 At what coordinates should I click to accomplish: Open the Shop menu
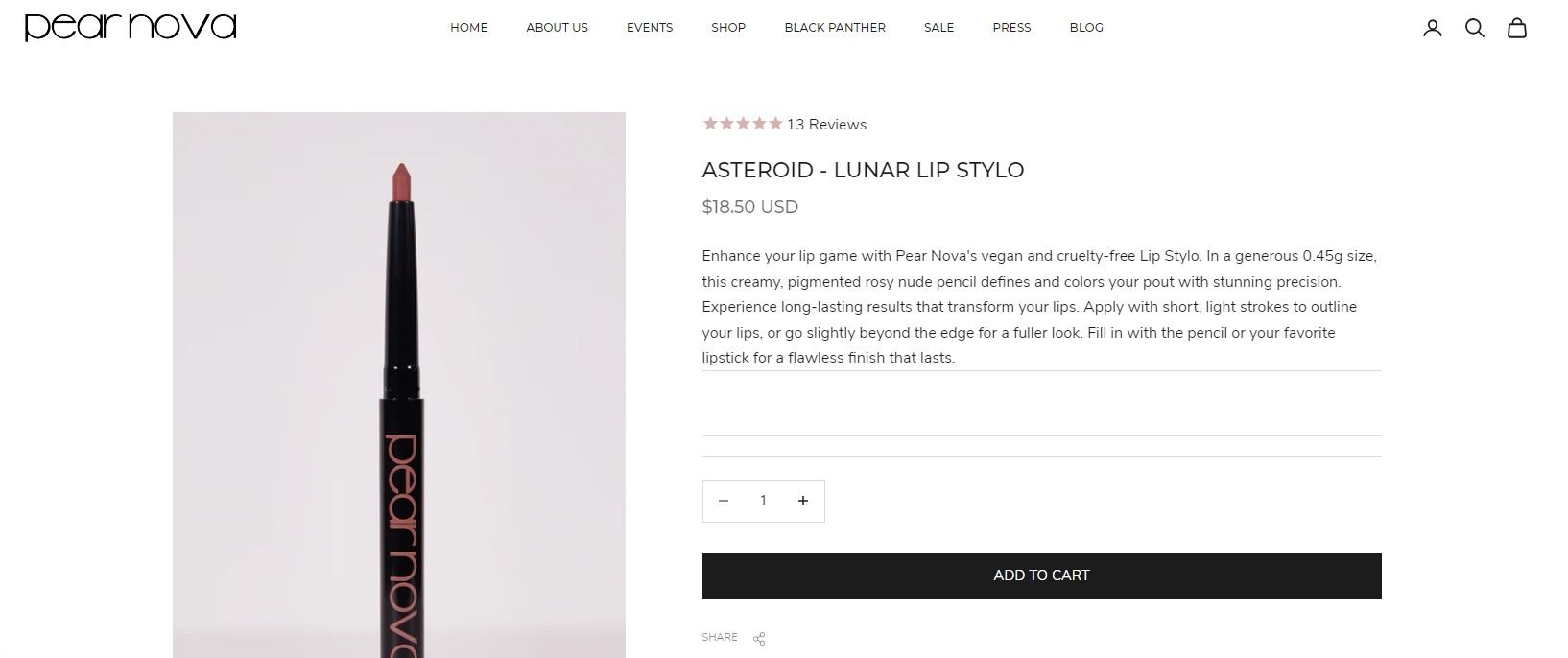coord(728,28)
